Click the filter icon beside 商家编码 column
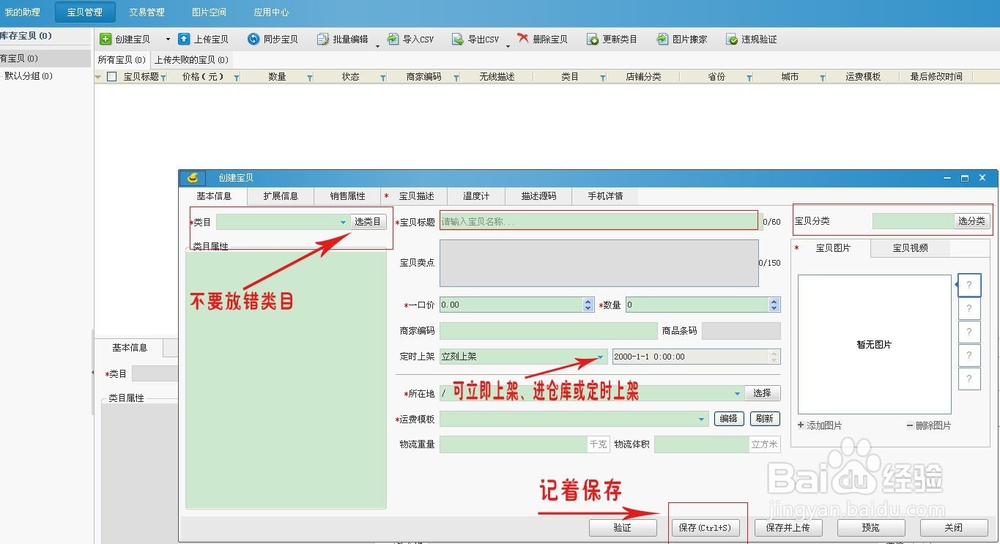This screenshot has width=1000, height=544. [457, 78]
